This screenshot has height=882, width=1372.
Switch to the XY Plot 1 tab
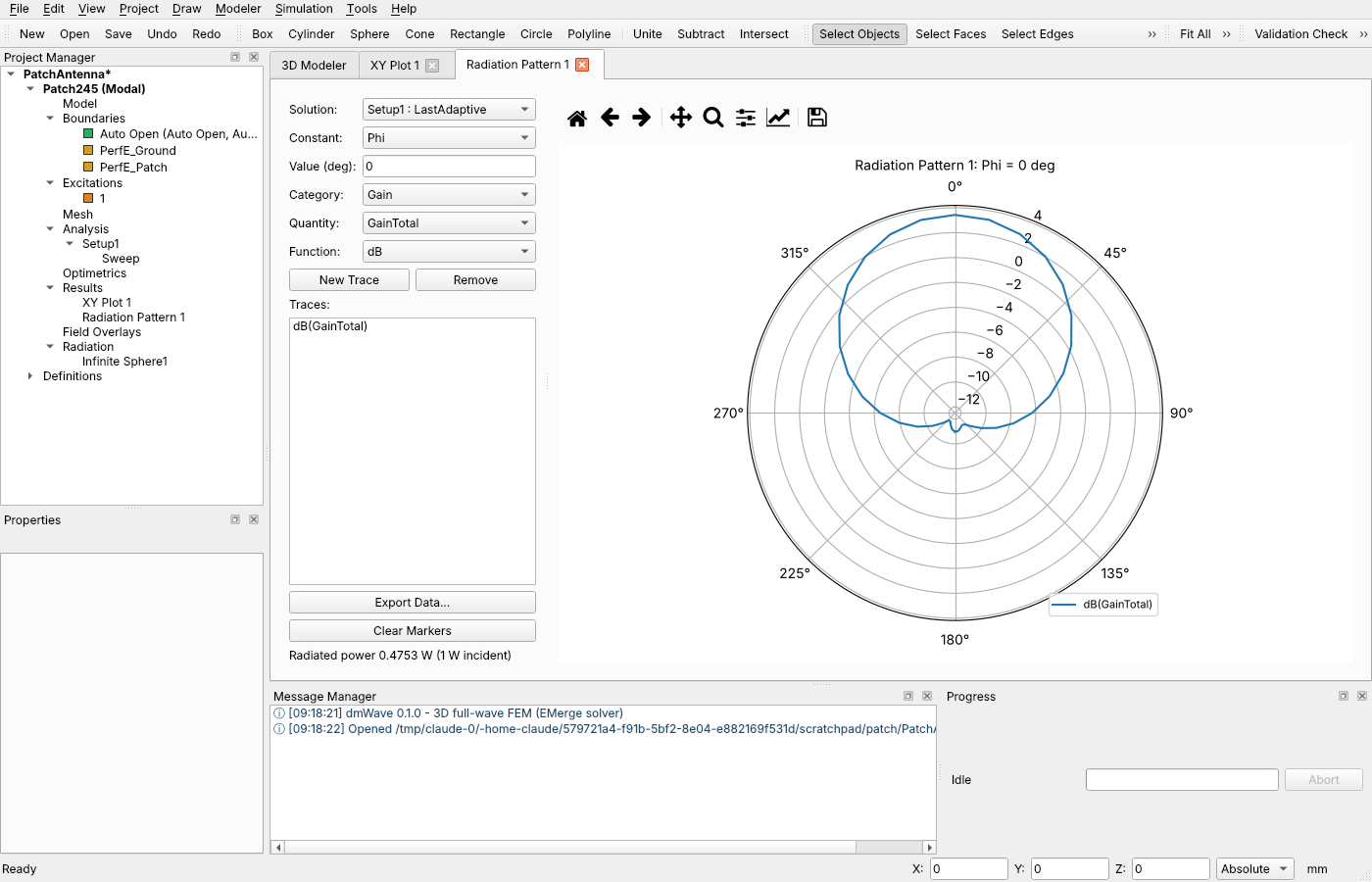click(x=395, y=66)
